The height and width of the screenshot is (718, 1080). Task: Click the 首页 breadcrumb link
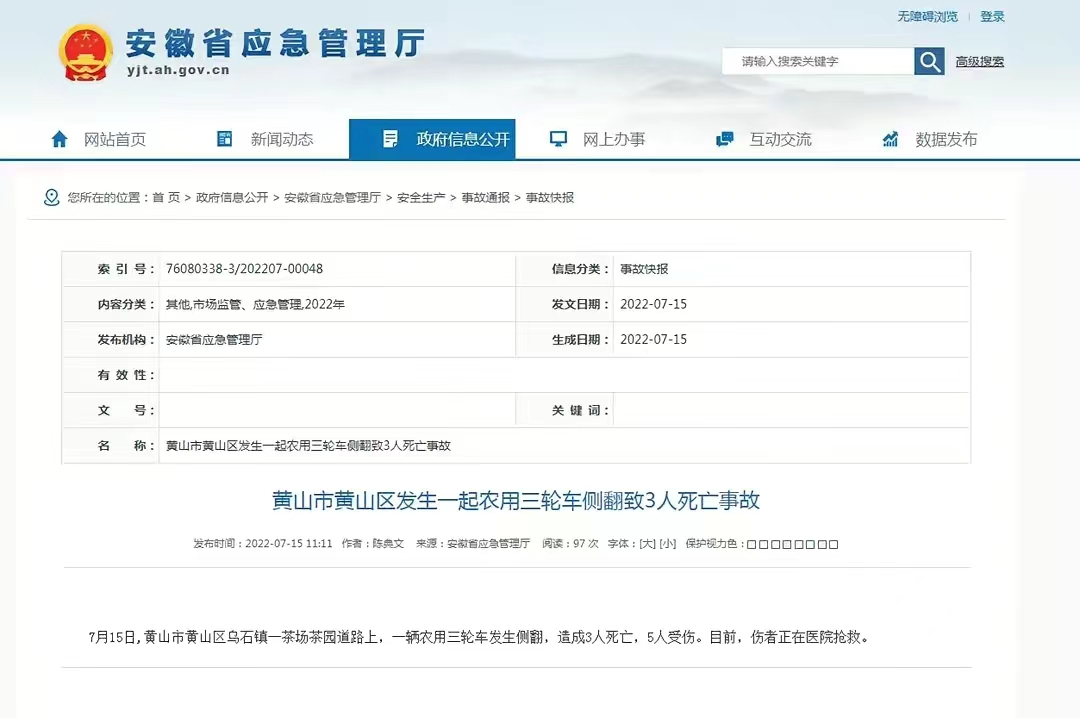click(x=166, y=198)
